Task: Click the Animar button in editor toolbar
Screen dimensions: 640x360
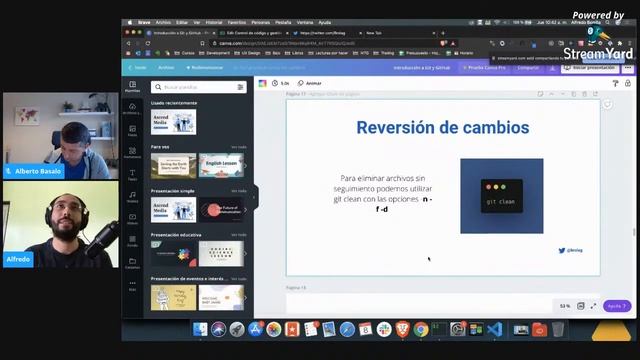Action: click(x=309, y=83)
